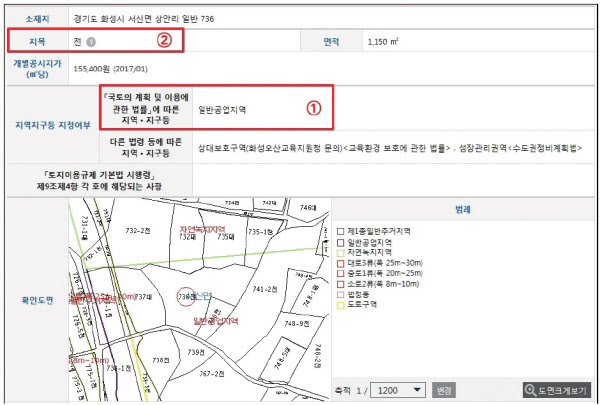Click the 도로구역 legend box
The width and height of the screenshot is (600, 405).
[341, 307]
